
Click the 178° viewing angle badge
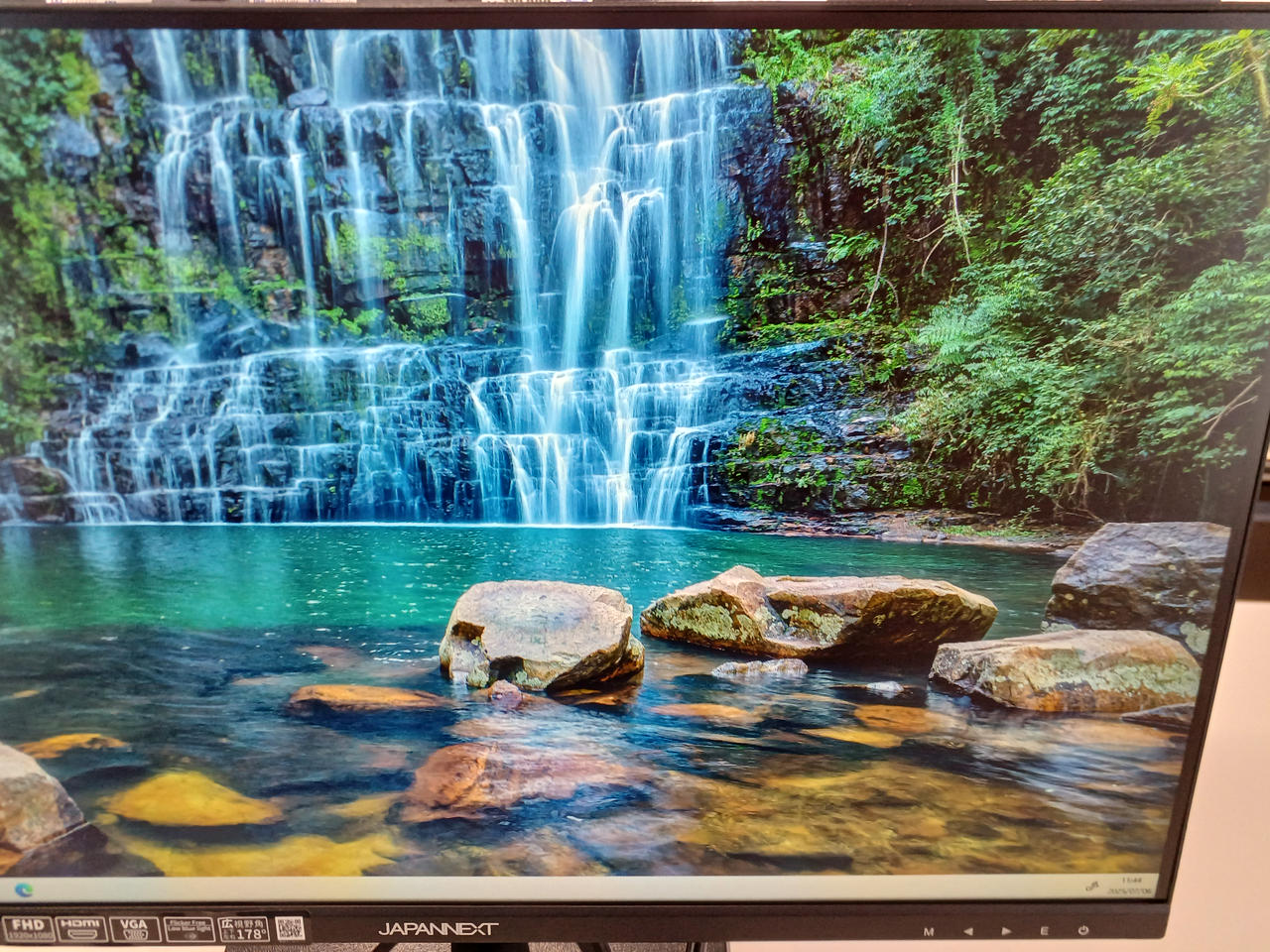tap(243, 928)
